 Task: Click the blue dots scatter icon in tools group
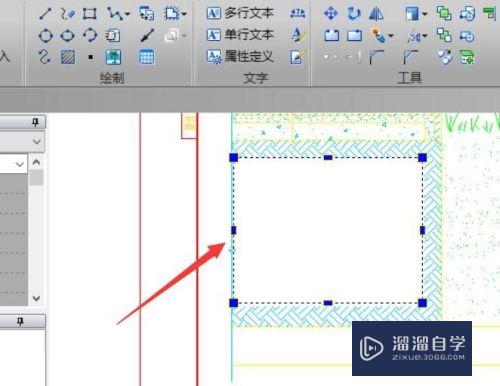(445, 57)
